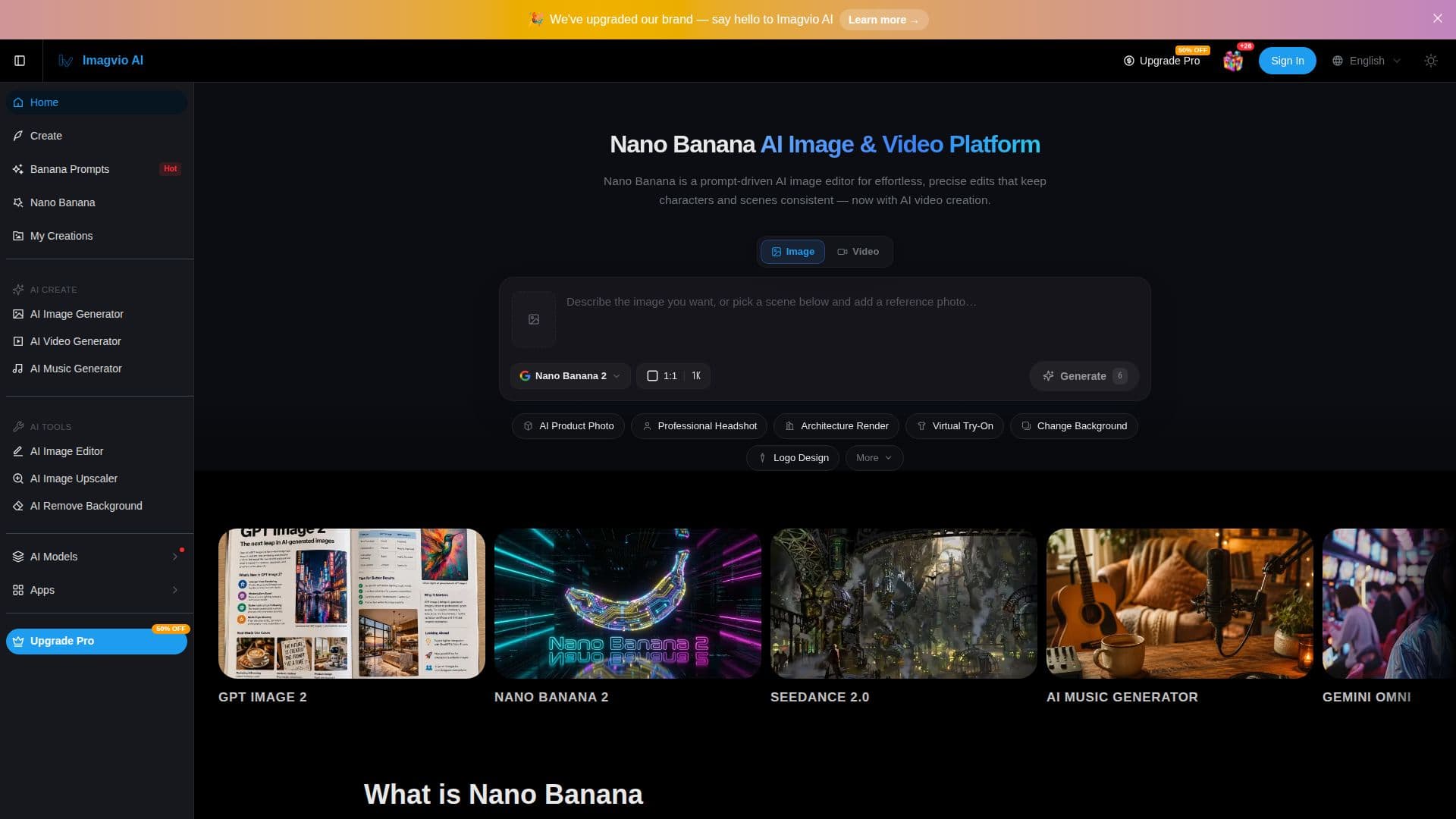The image size is (1456, 819).
Task: Open the gift box rewards icon
Action: pos(1233,61)
